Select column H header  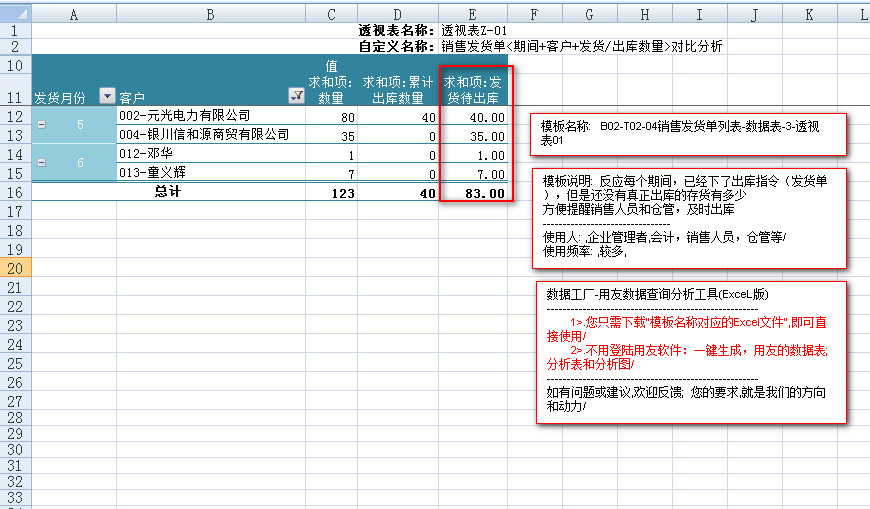click(x=643, y=15)
